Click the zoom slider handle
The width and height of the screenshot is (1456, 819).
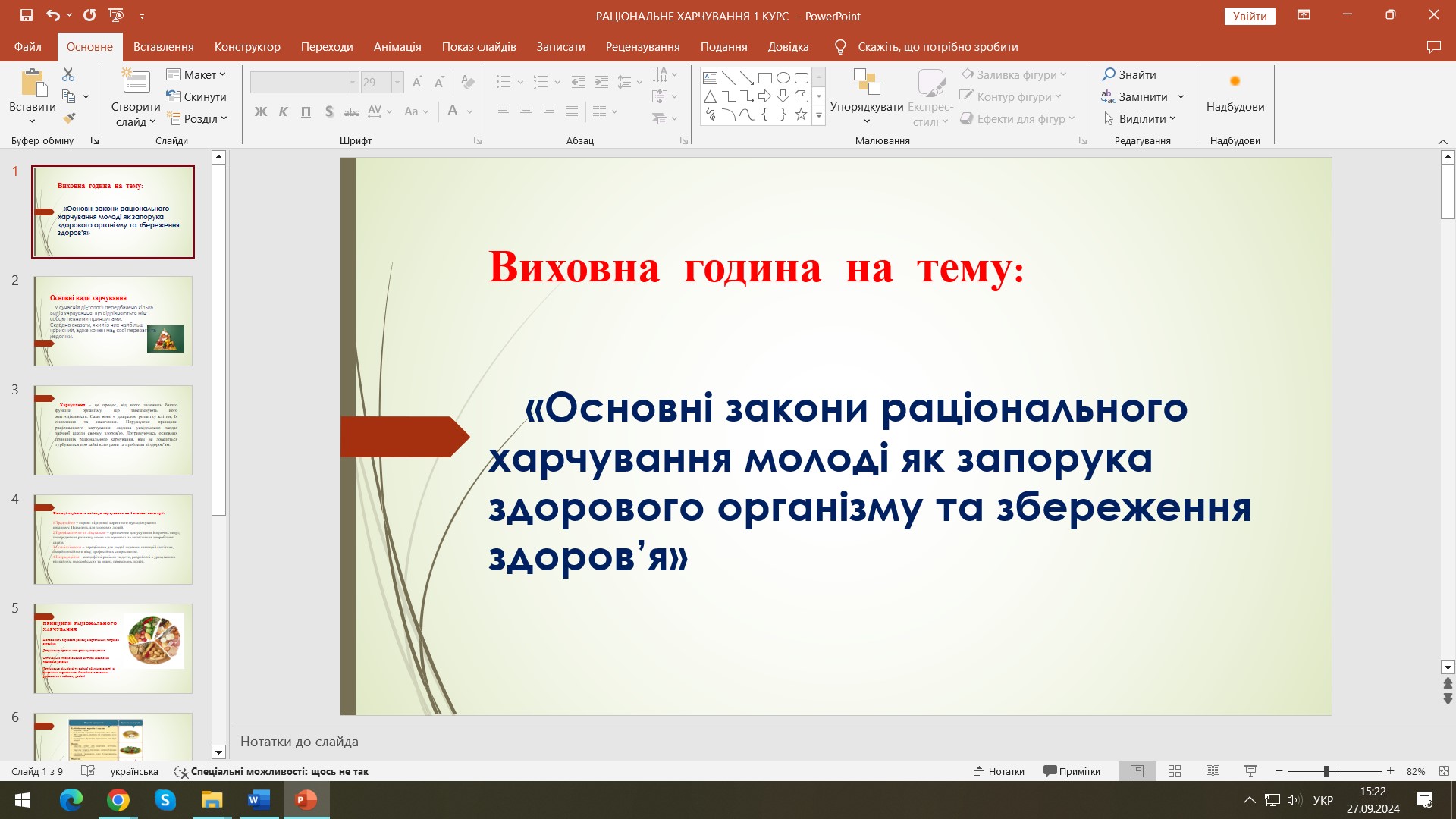pyautogui.click(x=1326, y=771)
